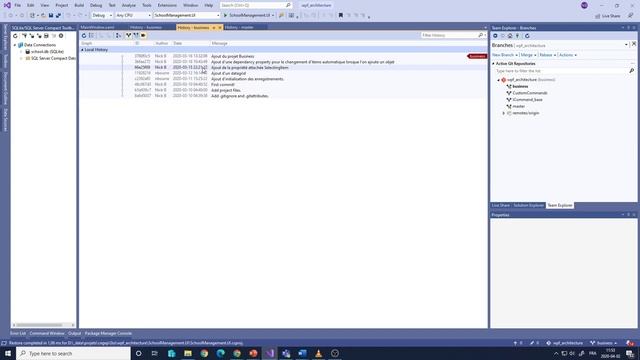Open the Build menu

point(79,5)
